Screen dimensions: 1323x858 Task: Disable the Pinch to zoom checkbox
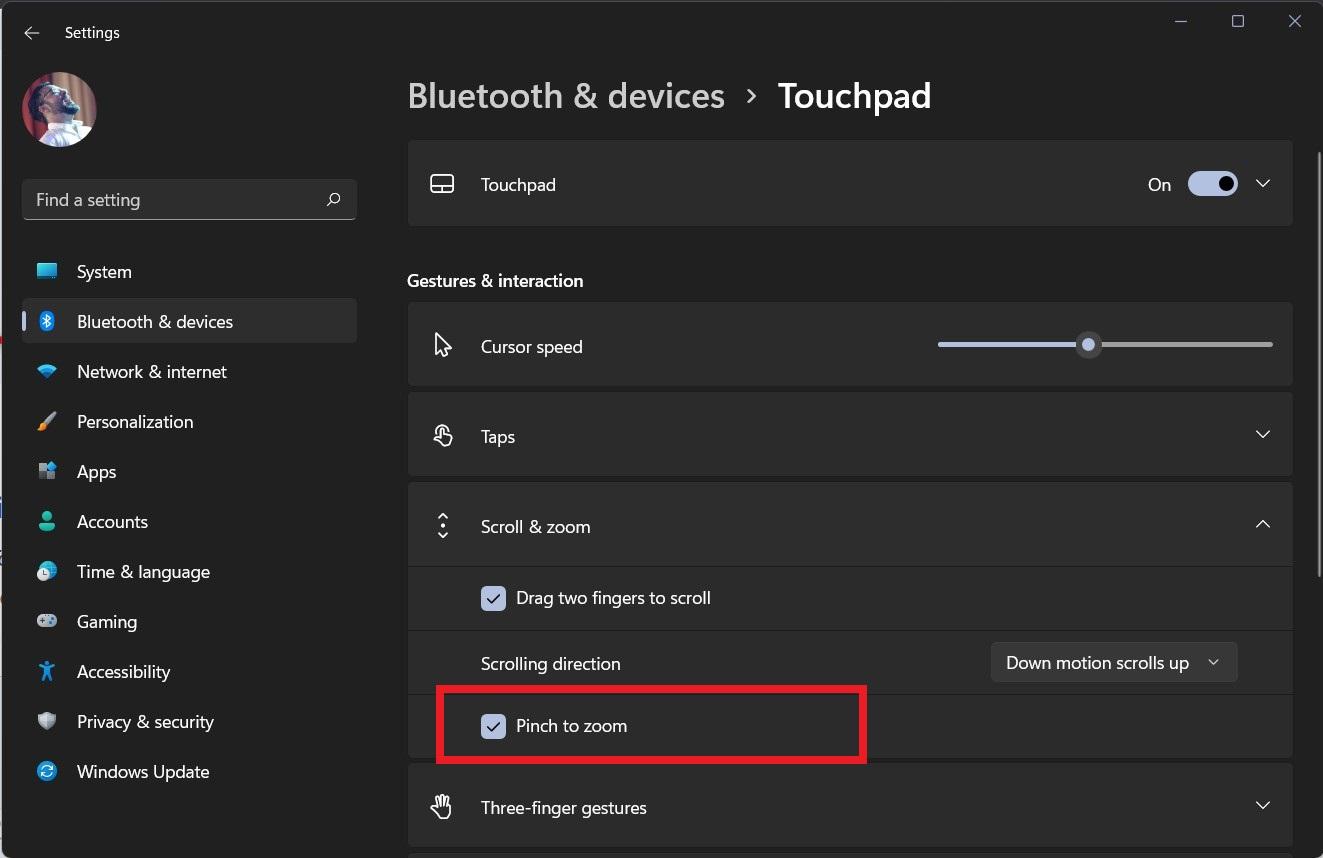coord(493,726)
